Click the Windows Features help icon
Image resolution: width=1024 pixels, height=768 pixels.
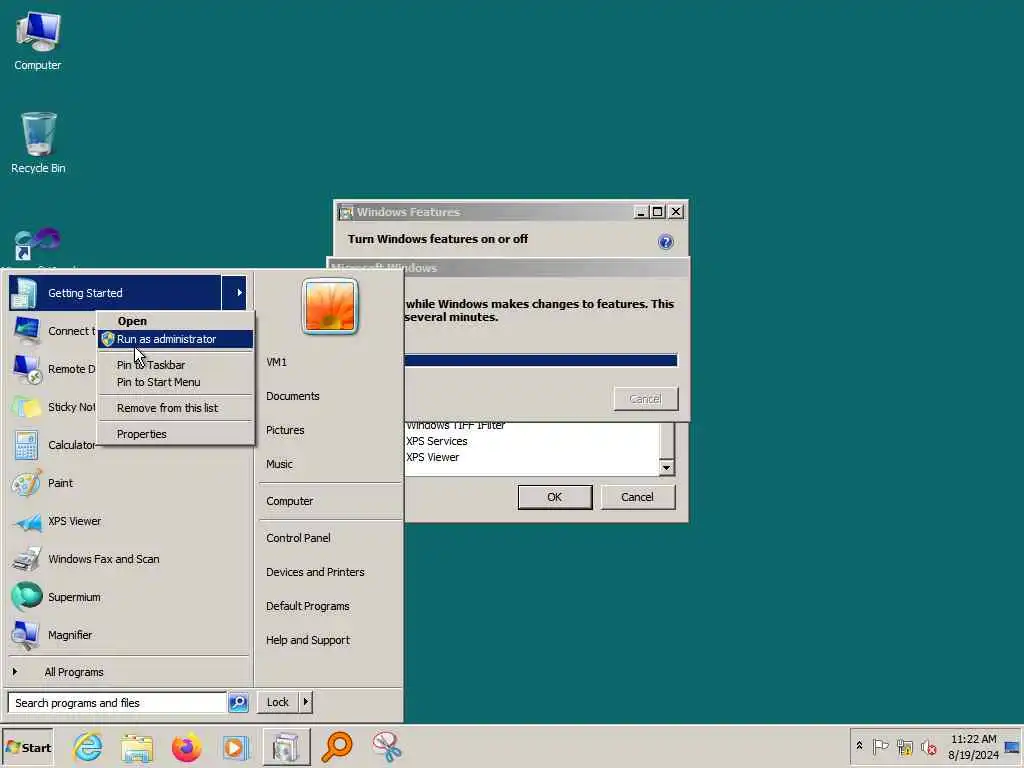pyautogui.click(x=665, y=242)
